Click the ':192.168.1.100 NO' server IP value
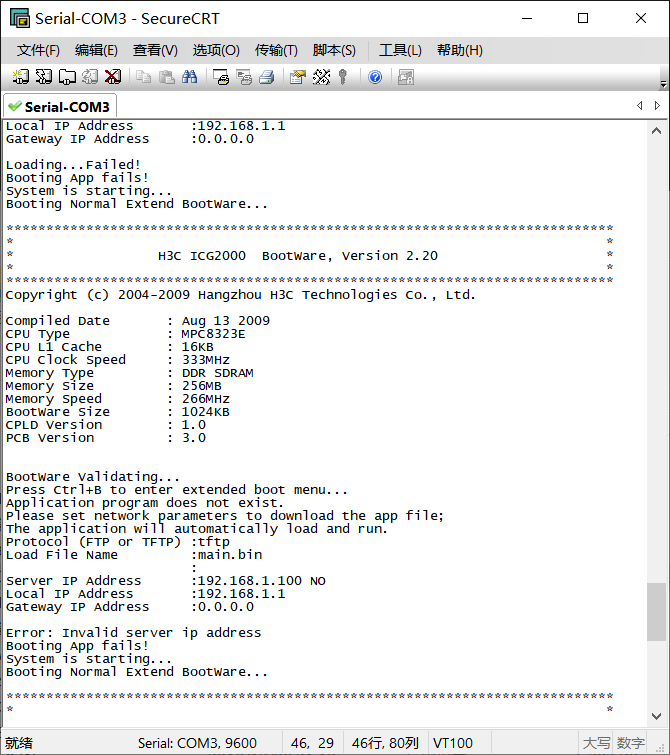The height and width of the screenshot is (755, 670). tap(259, 581)
